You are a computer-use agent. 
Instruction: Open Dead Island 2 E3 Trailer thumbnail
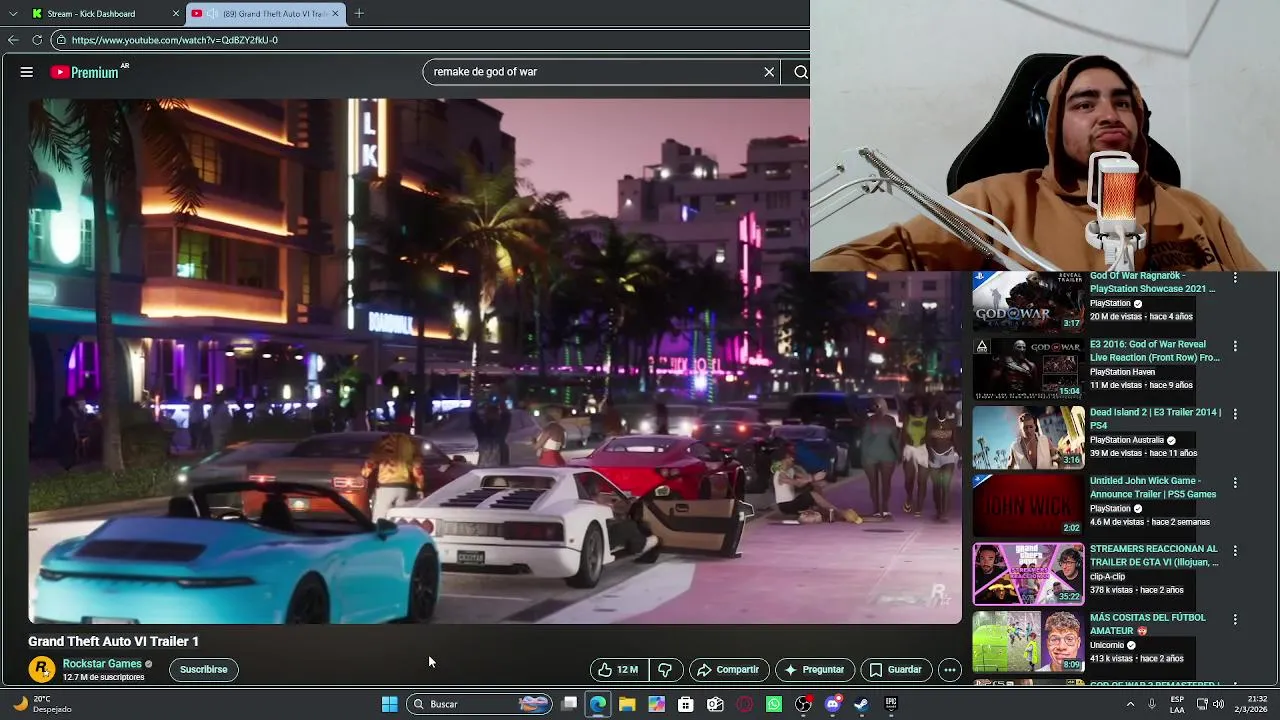pyautogui.click(x=1028, y=437)
